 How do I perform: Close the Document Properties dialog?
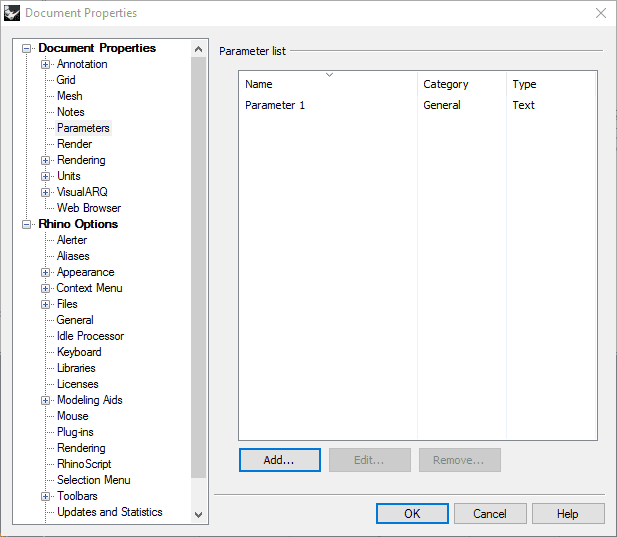pyautogui.click(x=600, y=13)
